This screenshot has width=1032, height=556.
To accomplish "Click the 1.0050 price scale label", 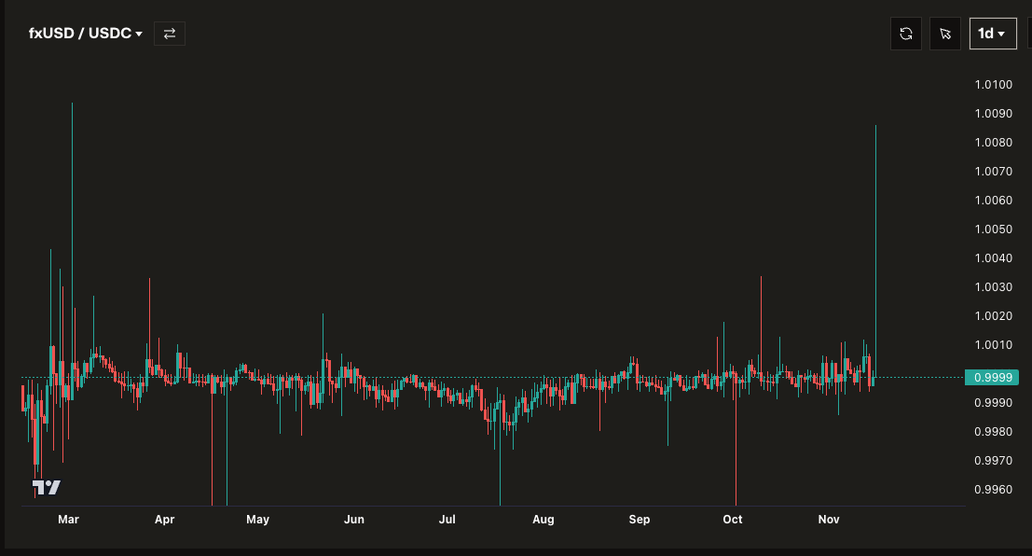I will point(993,230).
